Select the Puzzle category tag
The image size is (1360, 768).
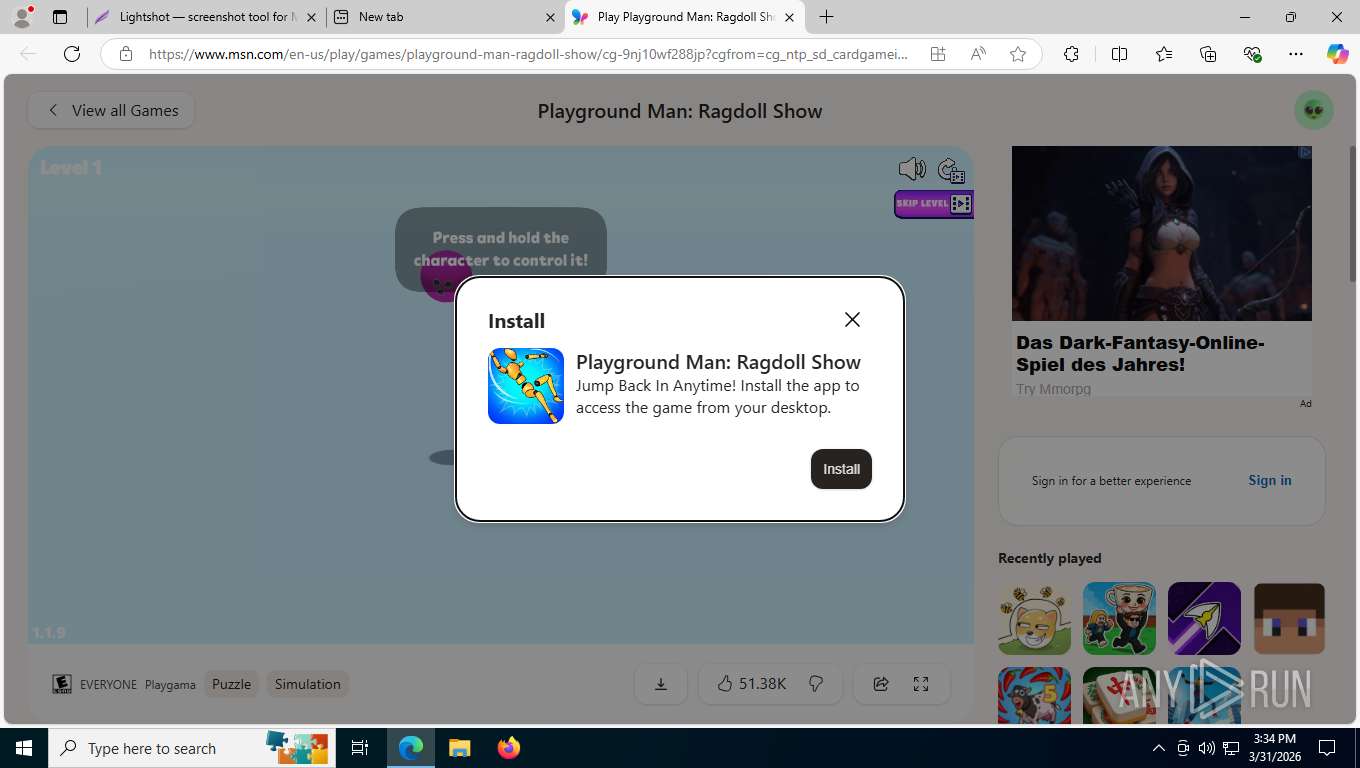coord(231,684)
